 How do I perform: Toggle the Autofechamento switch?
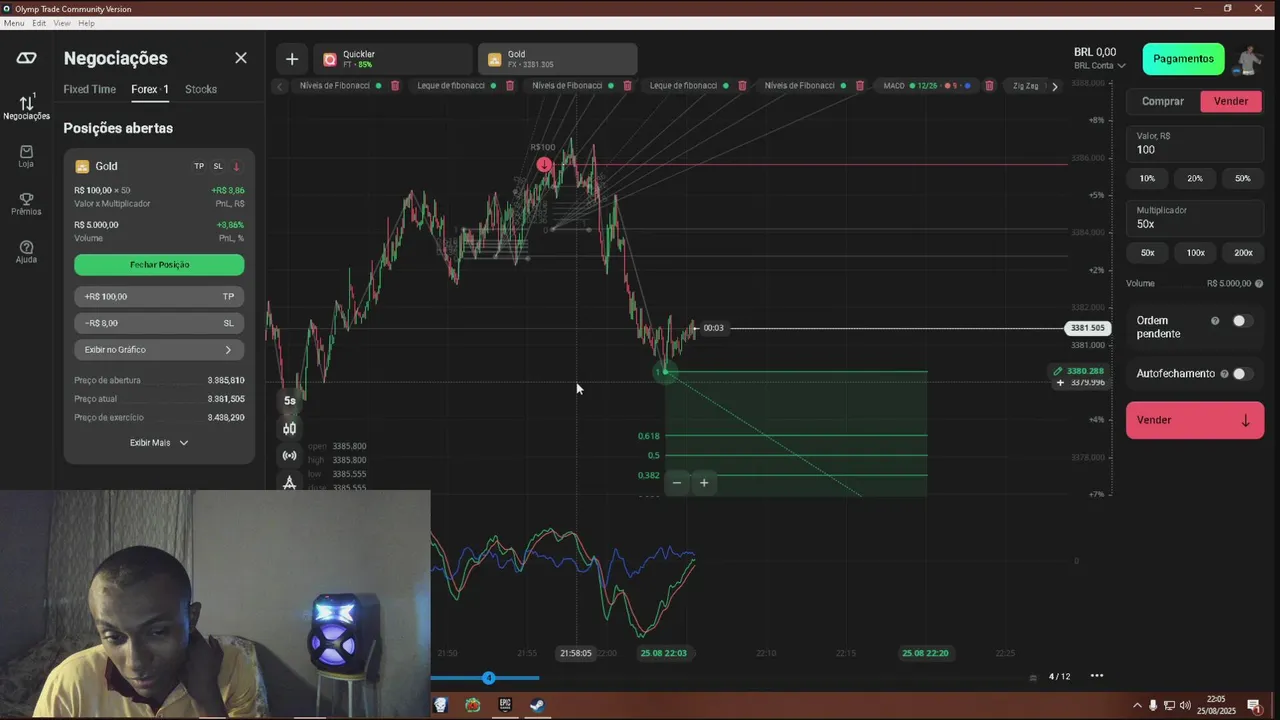click(1242, 373)
